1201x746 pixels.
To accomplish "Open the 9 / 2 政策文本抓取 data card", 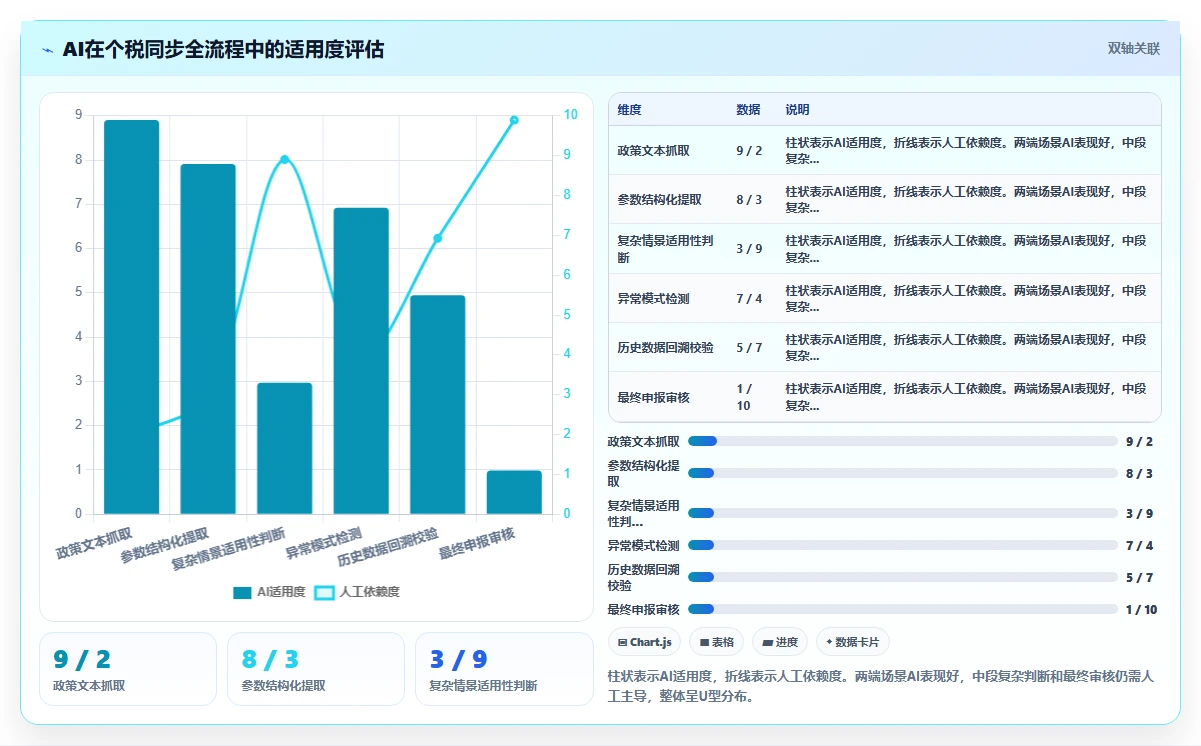I will point(128,669).
